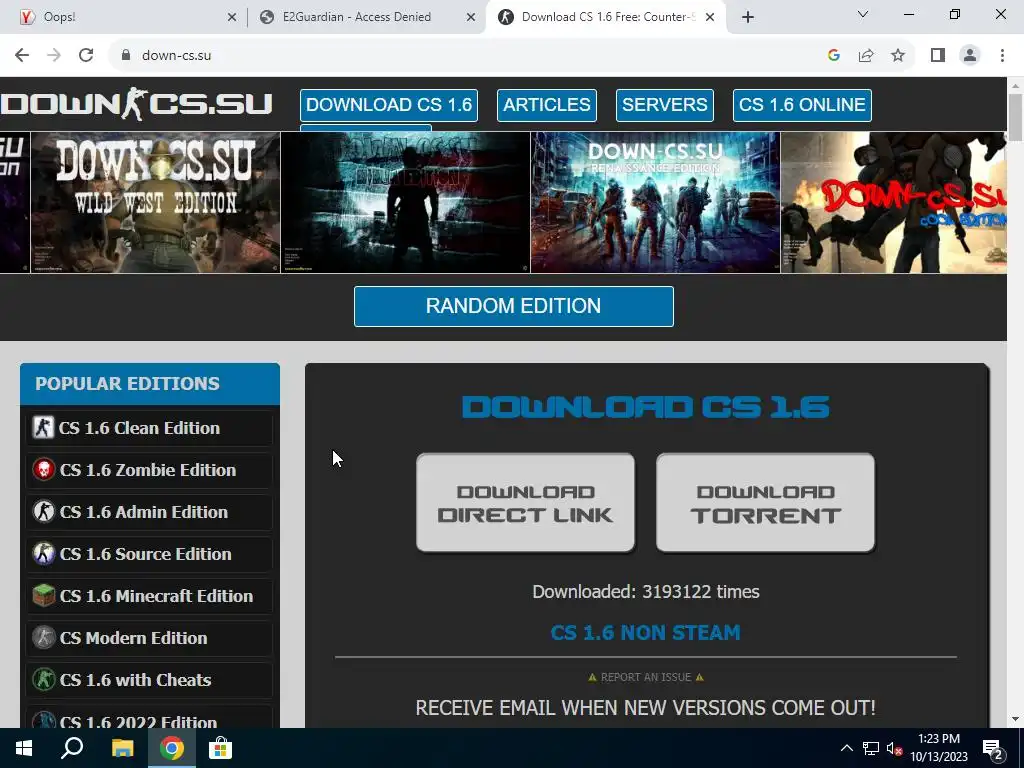Open the DOWNLOAD CS 1.6 nav button

coord(389,105)
